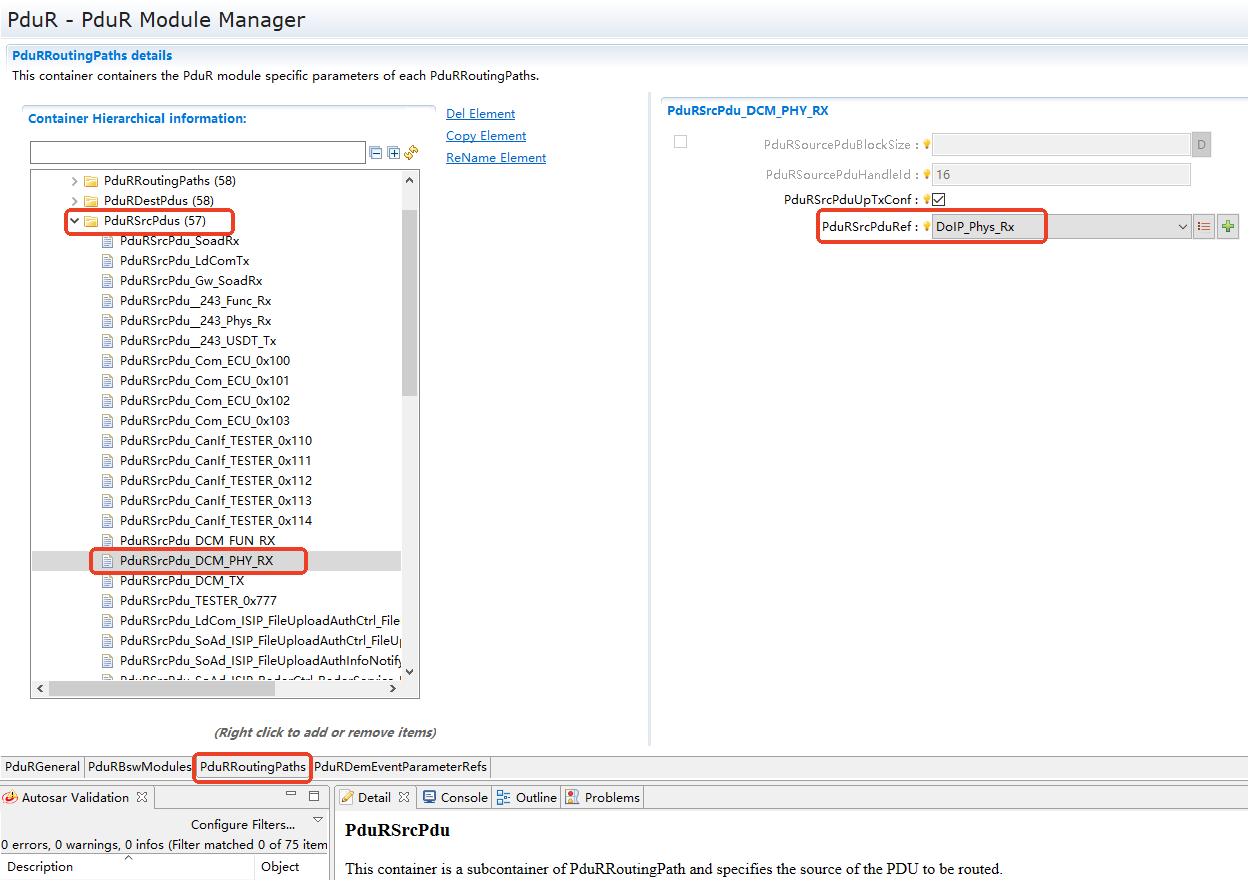Open the PduRSrcPduRef dropdown
This screenshot has height=880, width=1248.
[x=1181, y=227]
